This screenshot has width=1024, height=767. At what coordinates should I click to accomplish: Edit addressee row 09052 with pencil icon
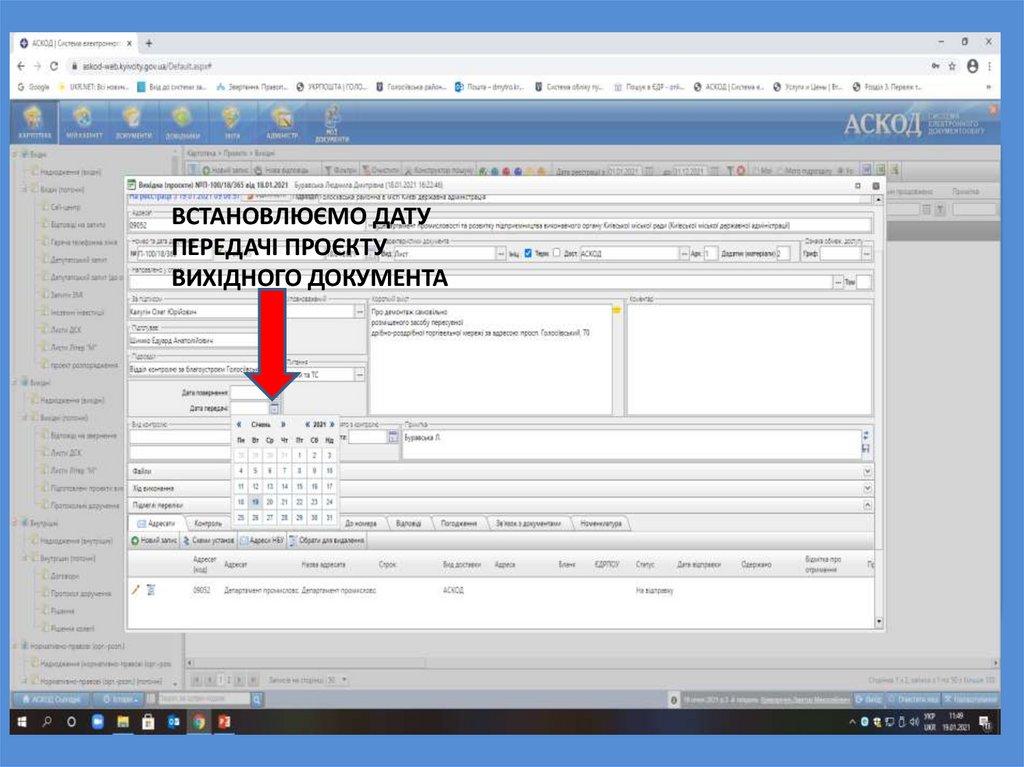click(x=136, y=590)
